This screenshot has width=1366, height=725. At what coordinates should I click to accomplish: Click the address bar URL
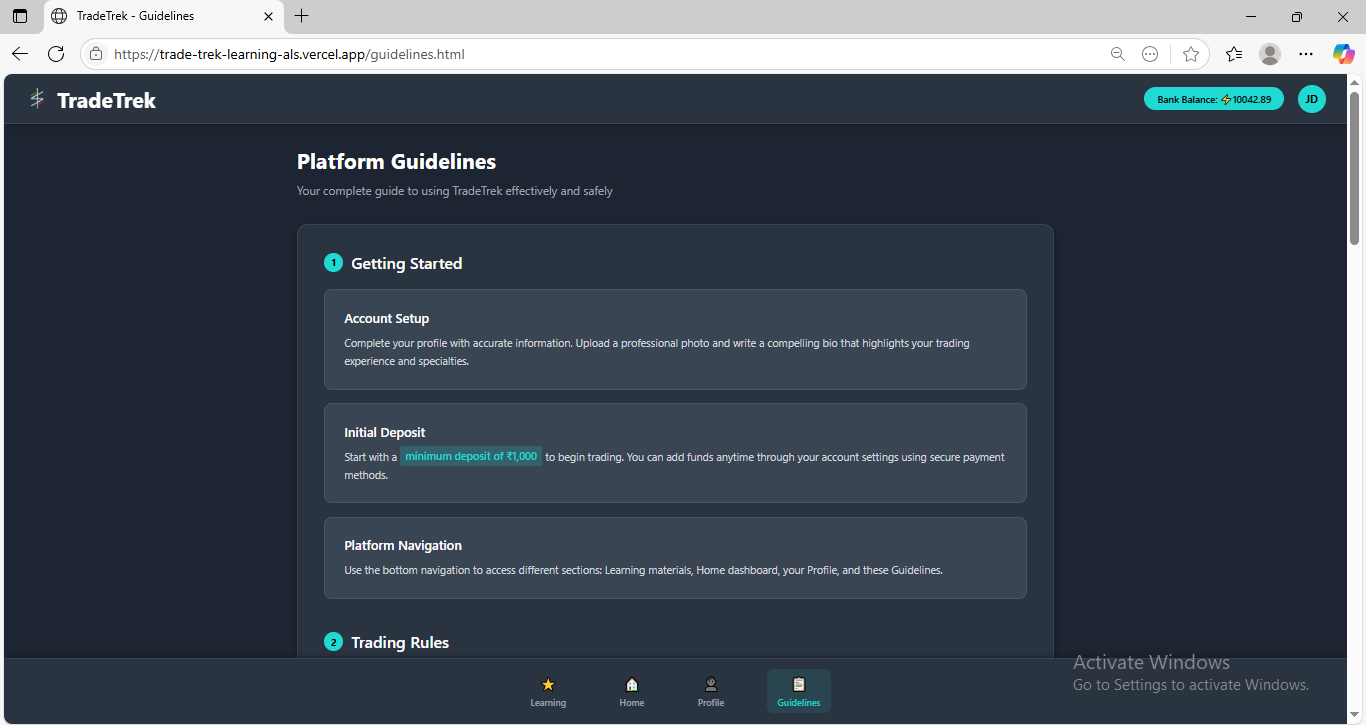click(289, 54)
